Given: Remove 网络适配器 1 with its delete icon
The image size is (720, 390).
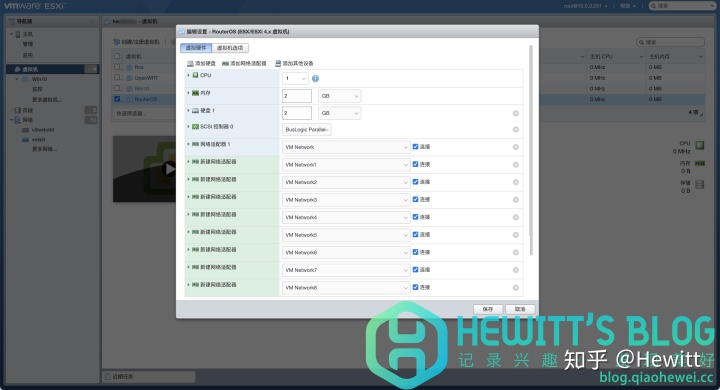Looking at the screenshot, I should click(x=516, y=147).
